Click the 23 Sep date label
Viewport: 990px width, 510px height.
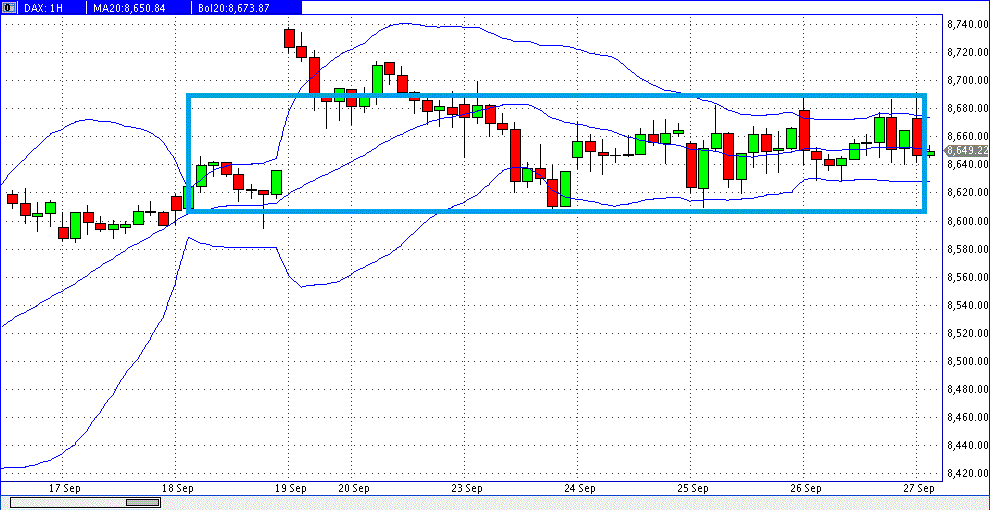466,488
